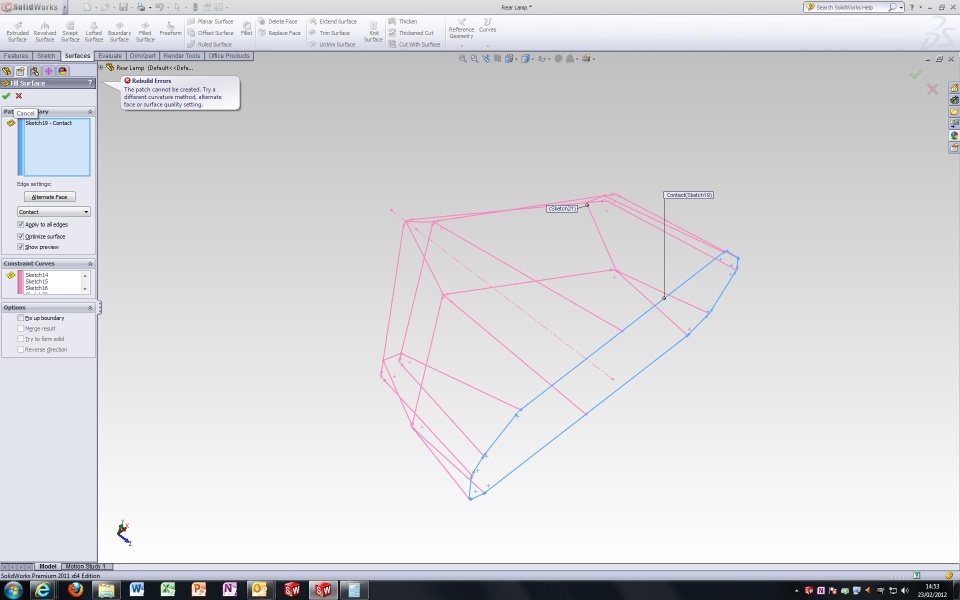Click the Extruded Surface tool
This screenshot has height=600, width=960.
[18, 30]
